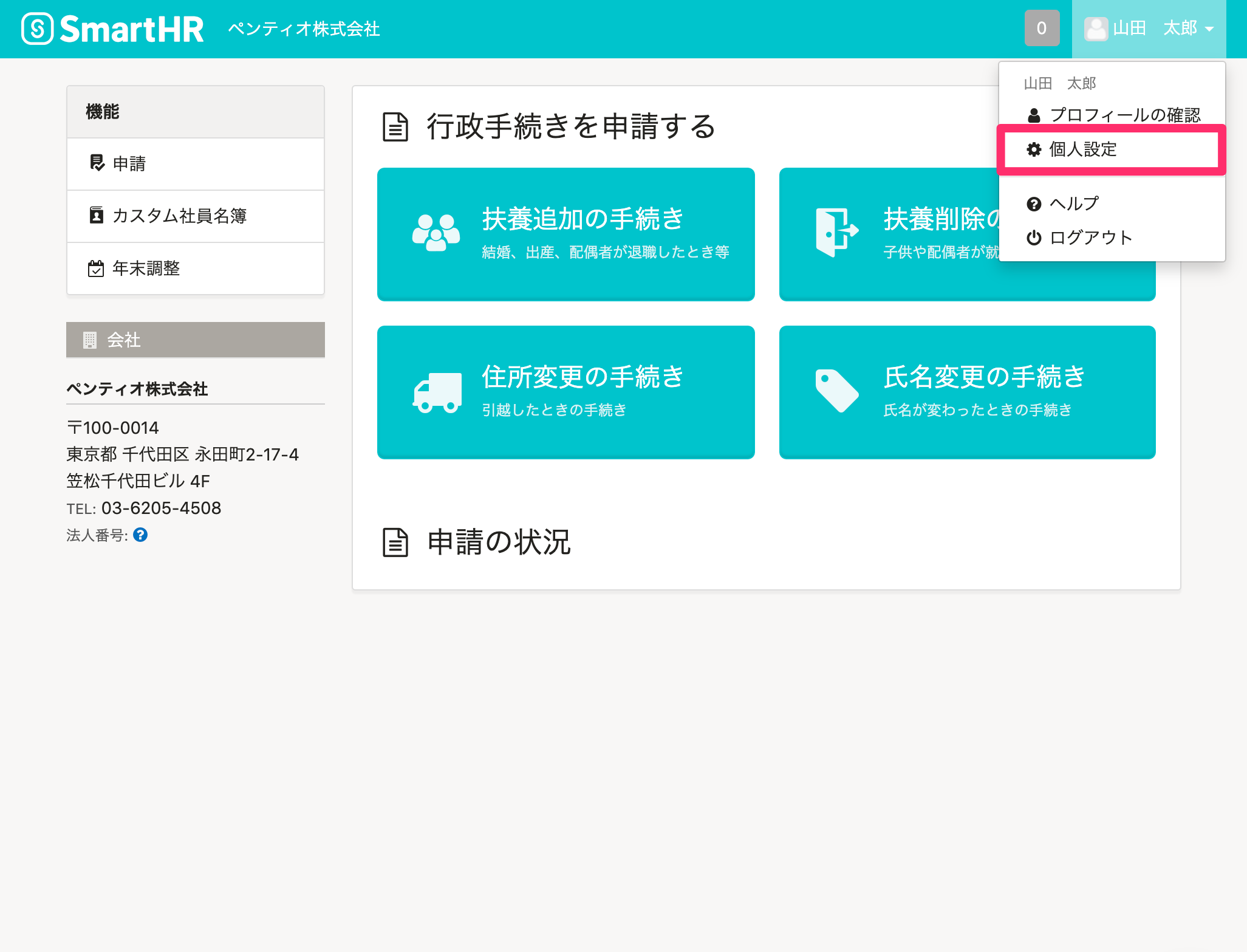Click the phone number 03-6205-4508

point(161,508)
